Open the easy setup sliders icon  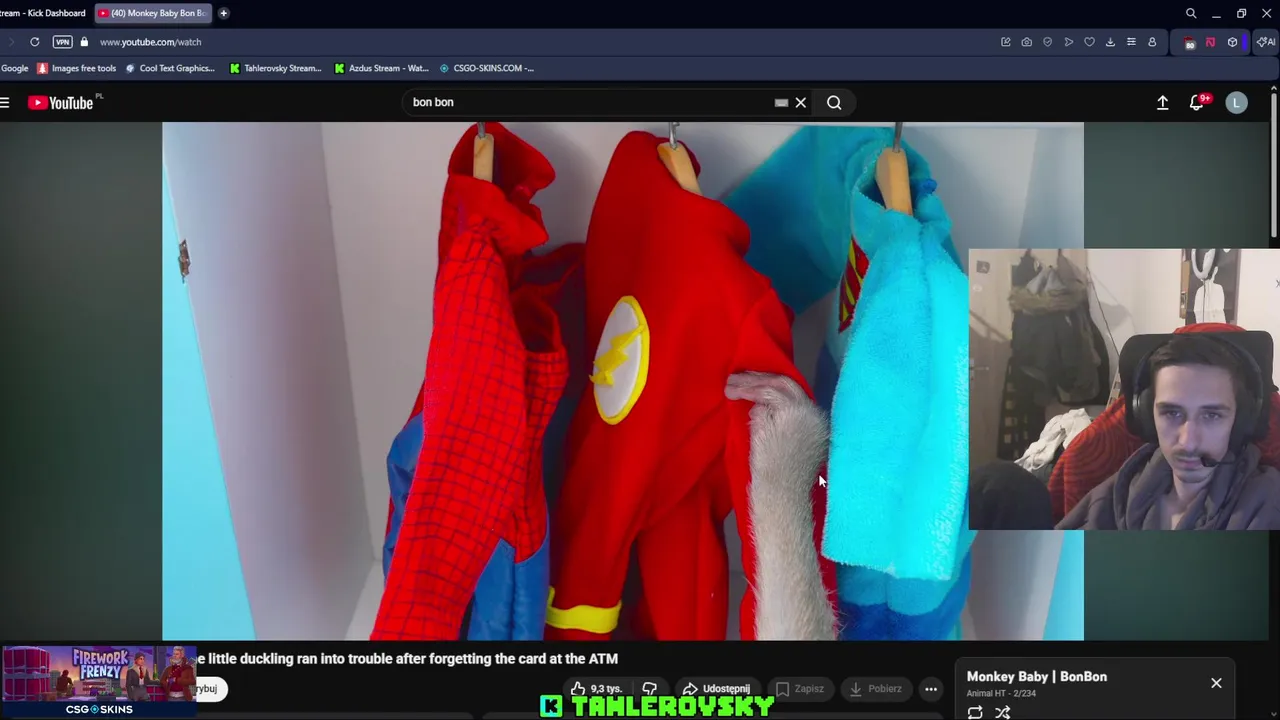(x=1131, y=42)
